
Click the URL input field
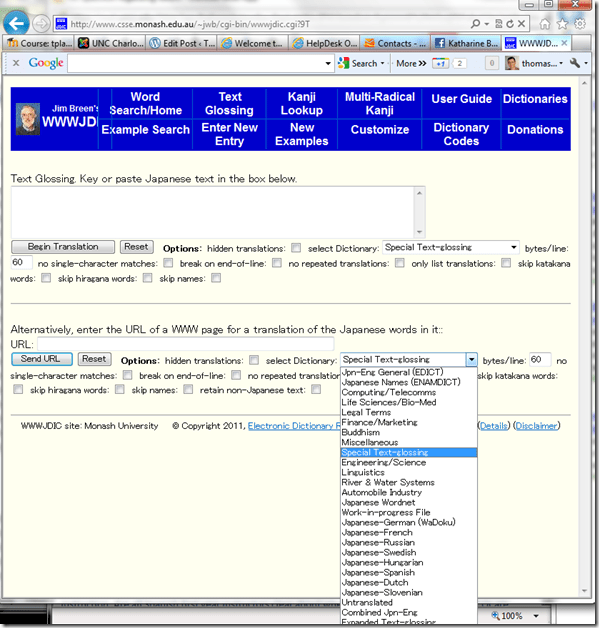tap(185, 344)
